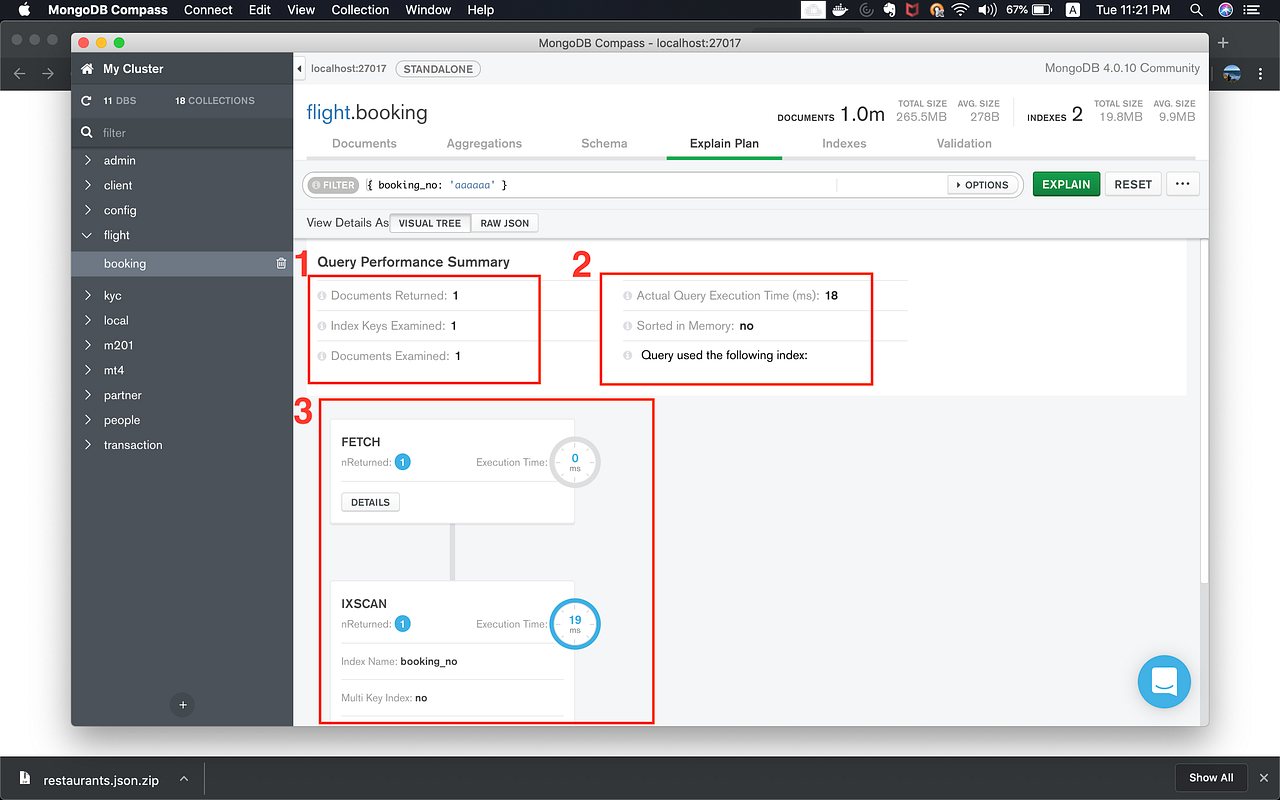Collapse the flight database in the sidebar
This screenshot has width=1280, height=800.
[x=89, y=235]
